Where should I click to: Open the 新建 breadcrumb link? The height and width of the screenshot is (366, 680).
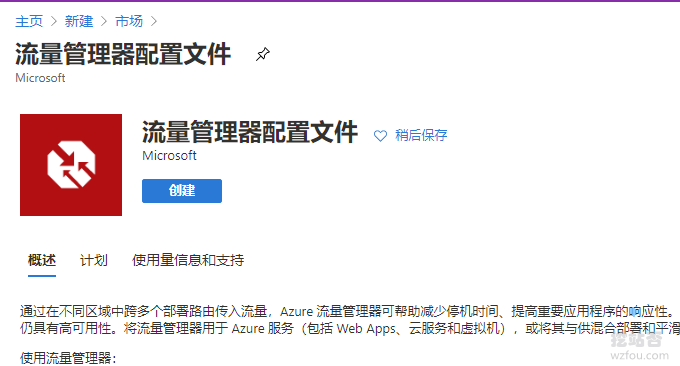(79, 21)
